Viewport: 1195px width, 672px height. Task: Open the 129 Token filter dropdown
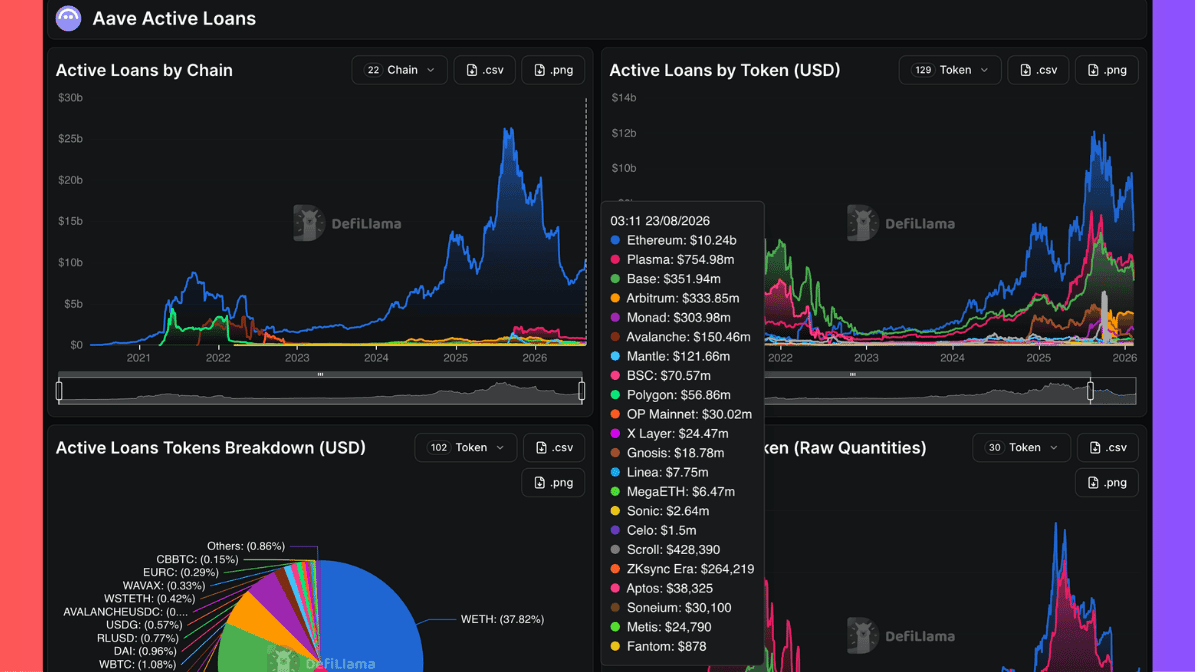click(950, 70)
